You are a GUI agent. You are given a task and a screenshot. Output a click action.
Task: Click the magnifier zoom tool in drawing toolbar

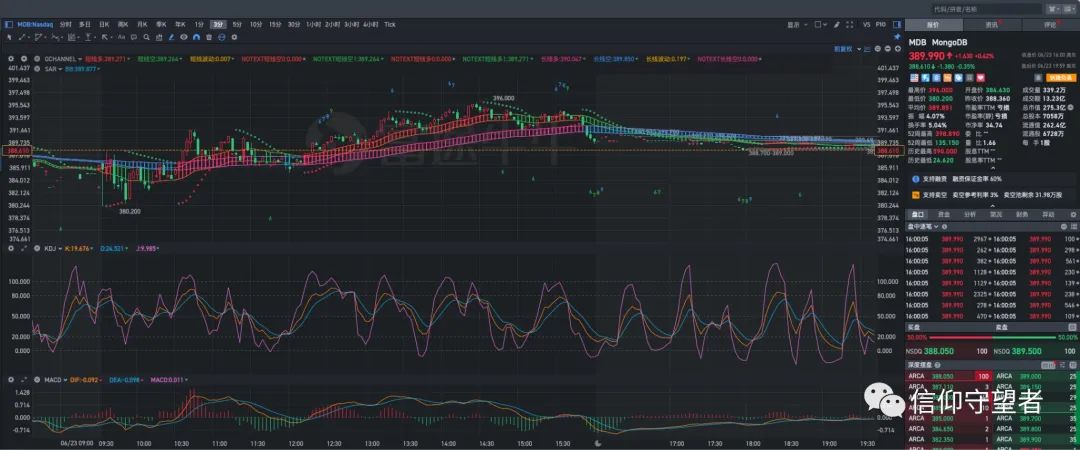(146, 37)
